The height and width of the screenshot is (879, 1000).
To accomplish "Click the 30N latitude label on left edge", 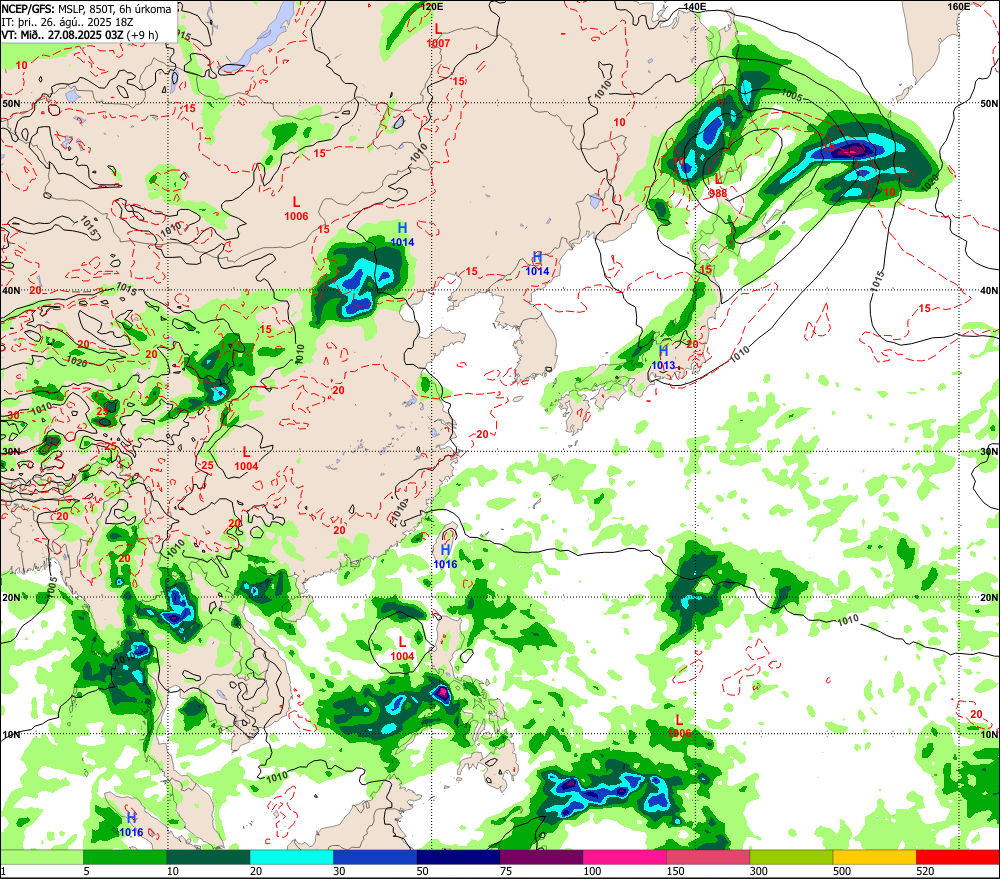I will 11,451.
